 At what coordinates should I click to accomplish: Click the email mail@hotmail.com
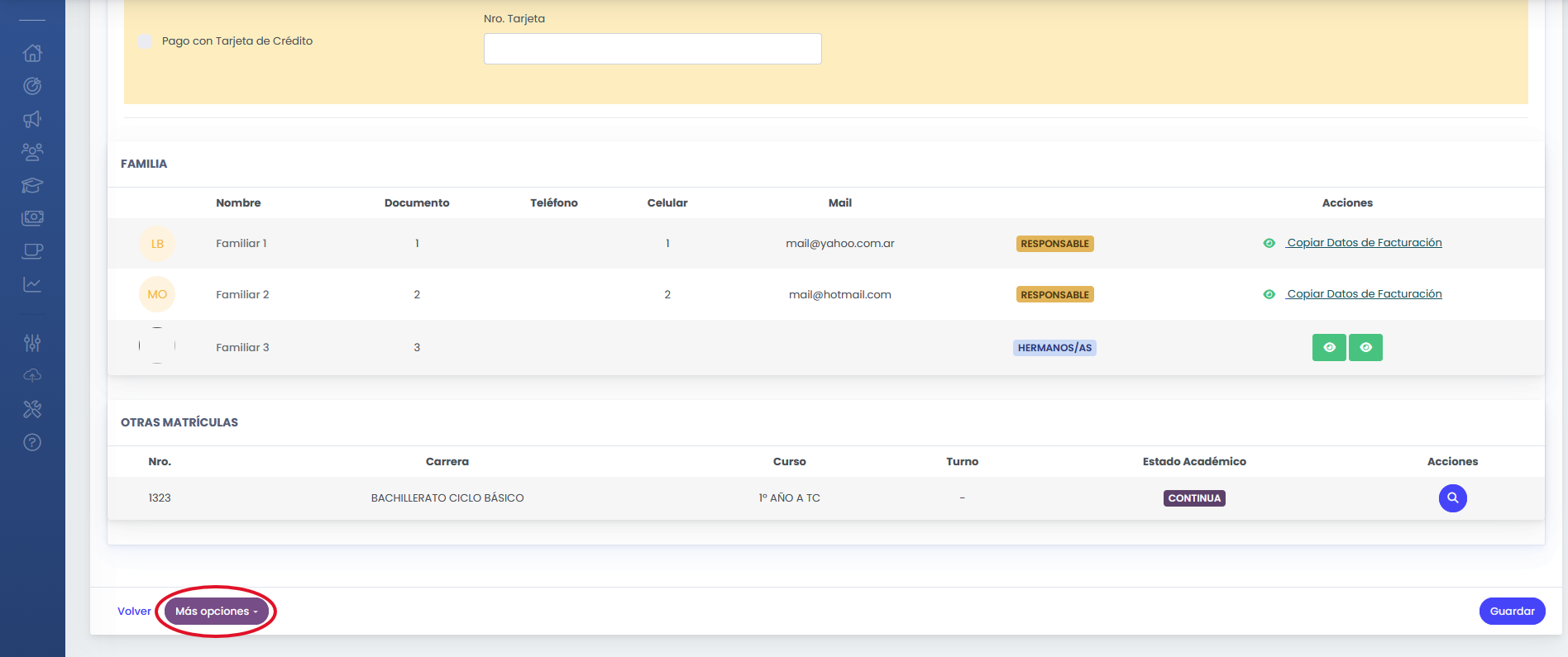(x=840, y=295)
